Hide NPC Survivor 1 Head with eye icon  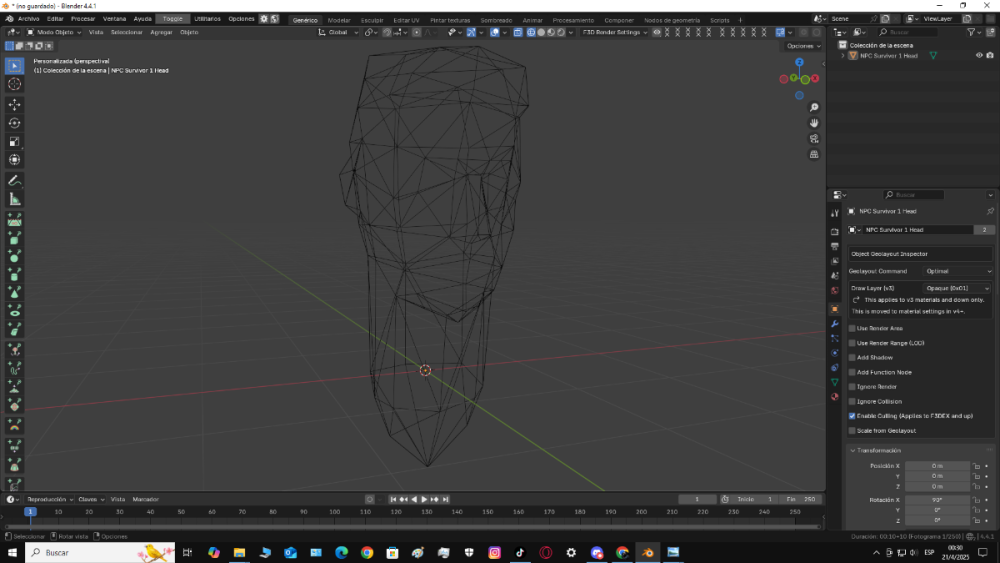pyautogui.click(x=979, y=56)
